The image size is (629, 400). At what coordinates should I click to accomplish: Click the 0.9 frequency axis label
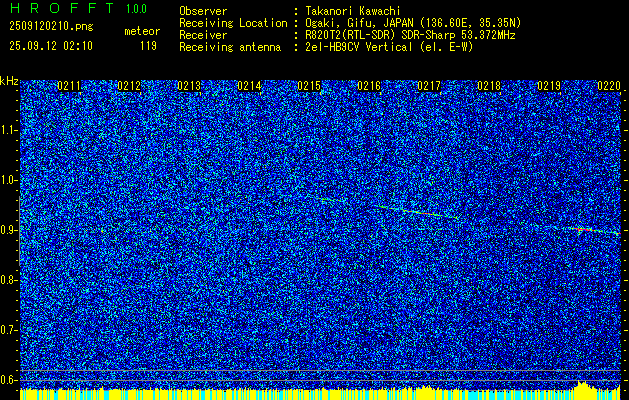pyautogui.click(x=9, y=230)
